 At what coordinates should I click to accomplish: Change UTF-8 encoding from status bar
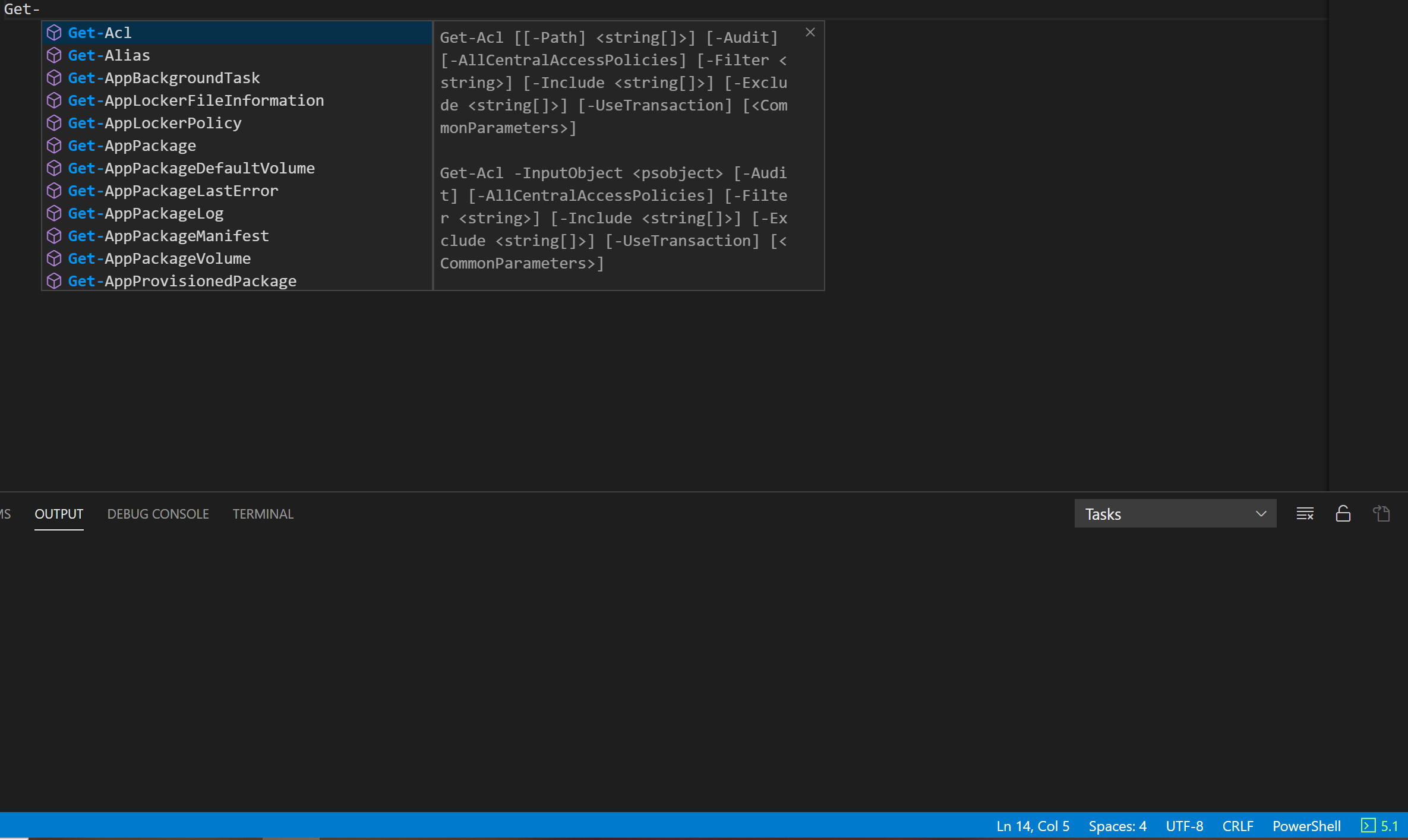1184,826
